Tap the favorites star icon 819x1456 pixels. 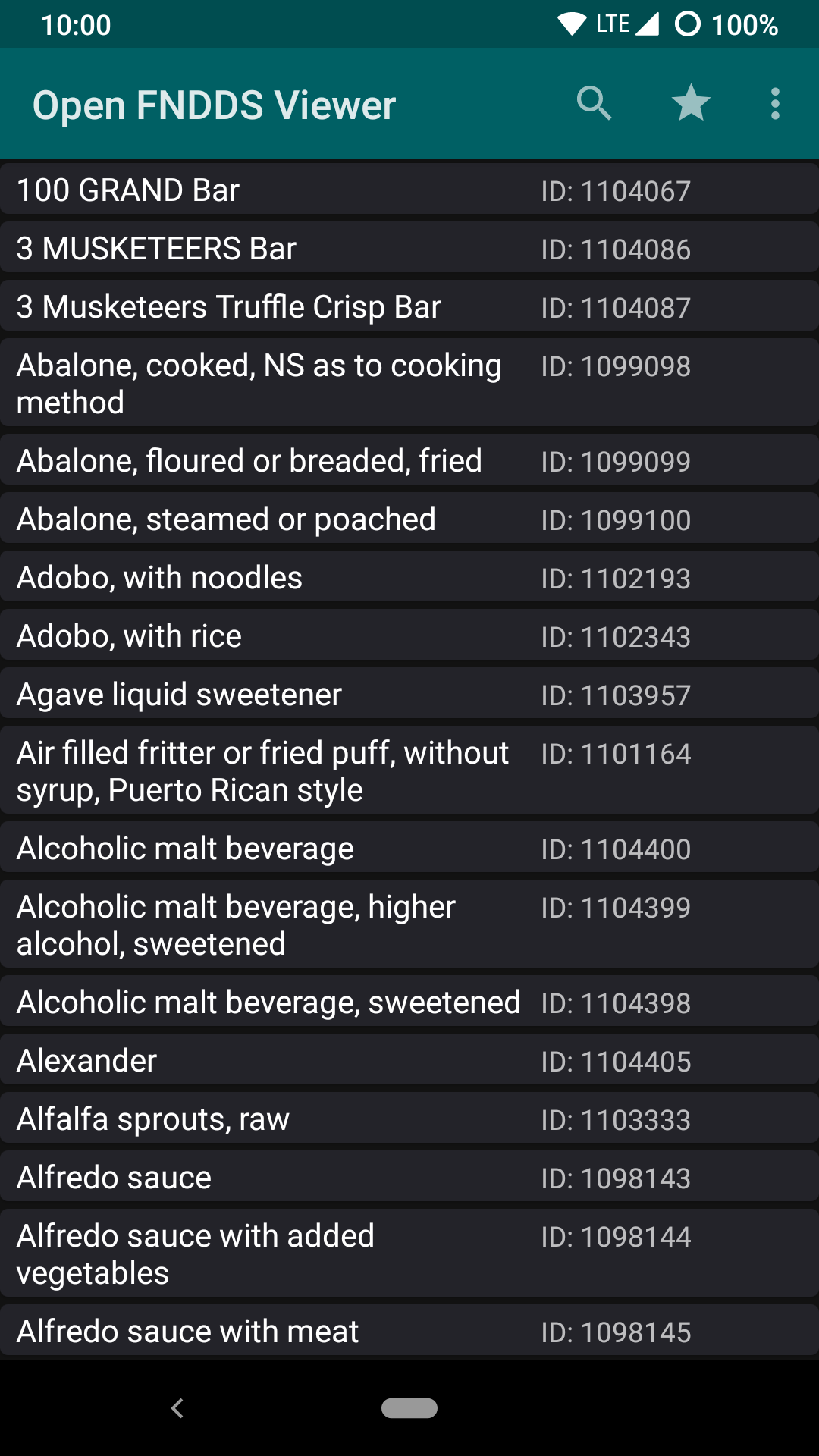click(x=691, y=104)
